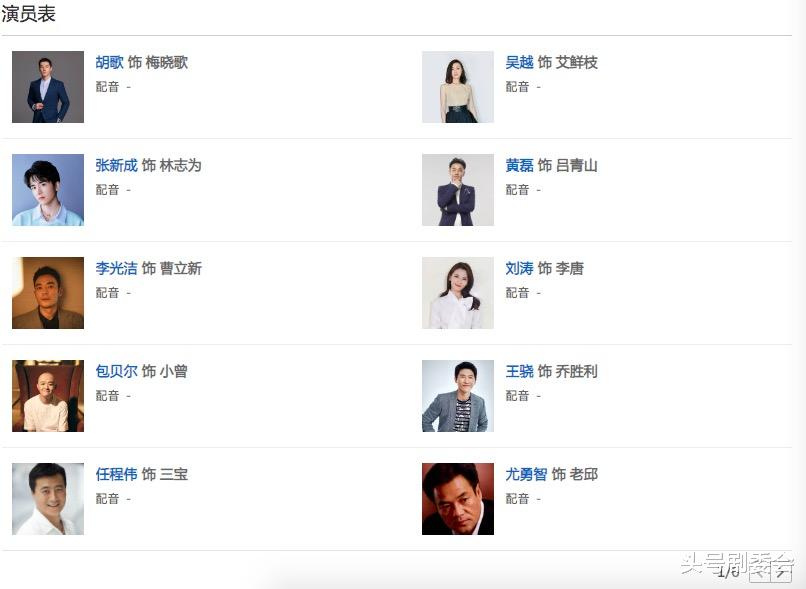The width and height of the screenshot is (806, 589).
Task: View 刘涛's photo thumbnail
Action: click(457, 293)
